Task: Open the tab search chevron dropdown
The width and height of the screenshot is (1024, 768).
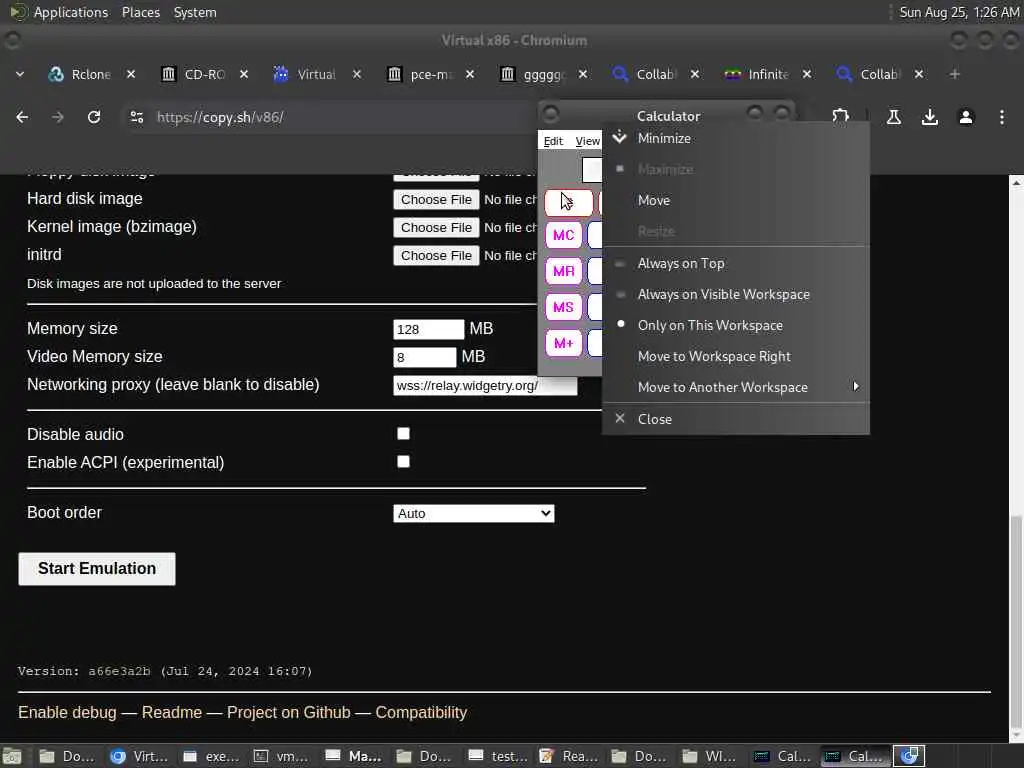Action: (20, 74)
